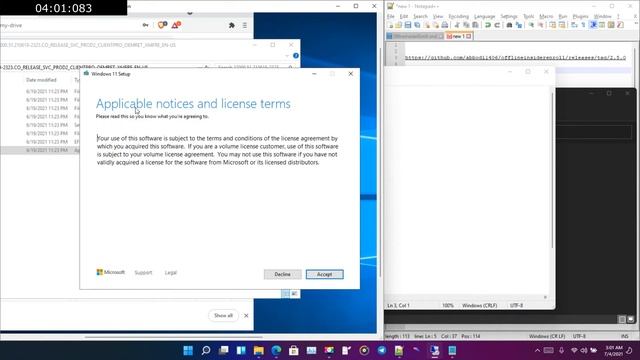Open File Explorer from the taskbar
The image size is (640, 360).
(258, 350)
